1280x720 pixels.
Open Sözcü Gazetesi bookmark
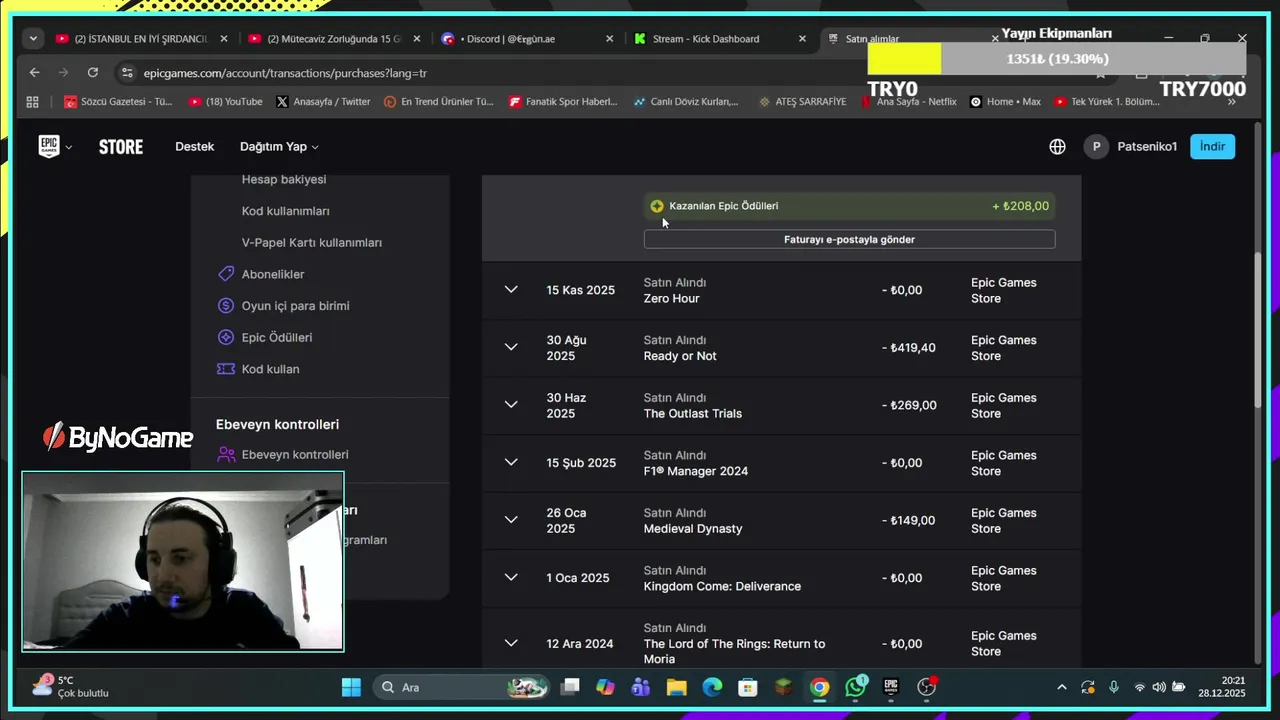coord(118,101)
